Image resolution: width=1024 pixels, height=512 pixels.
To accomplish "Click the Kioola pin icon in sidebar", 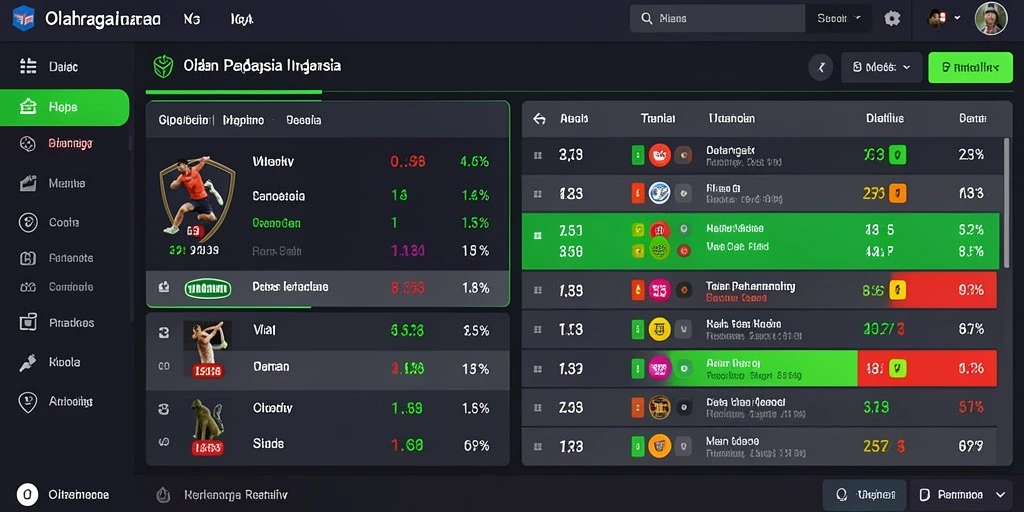I will click(27, 362).
